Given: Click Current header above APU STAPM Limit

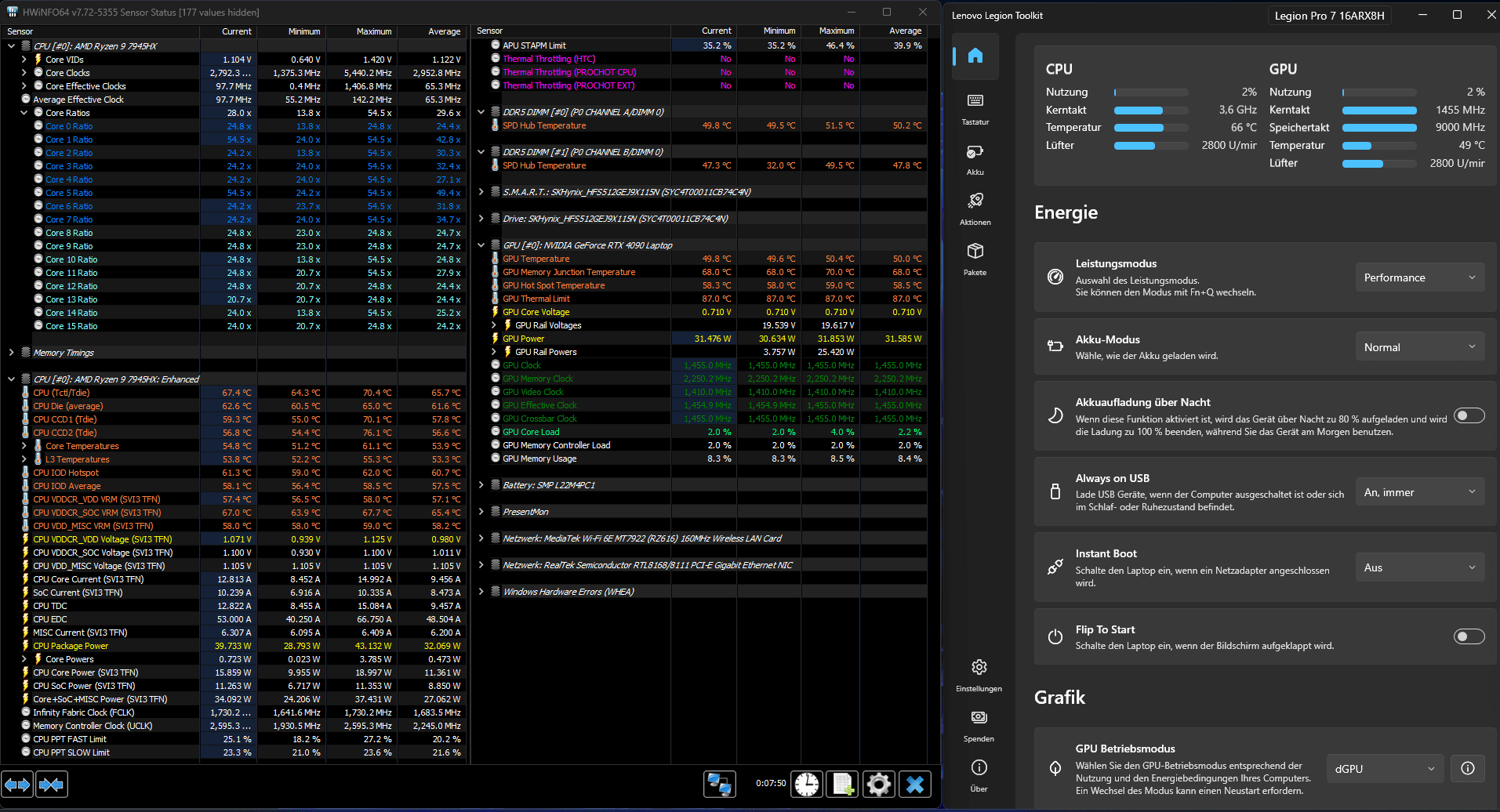Looking at the screenshot, I should click(703, 31).
